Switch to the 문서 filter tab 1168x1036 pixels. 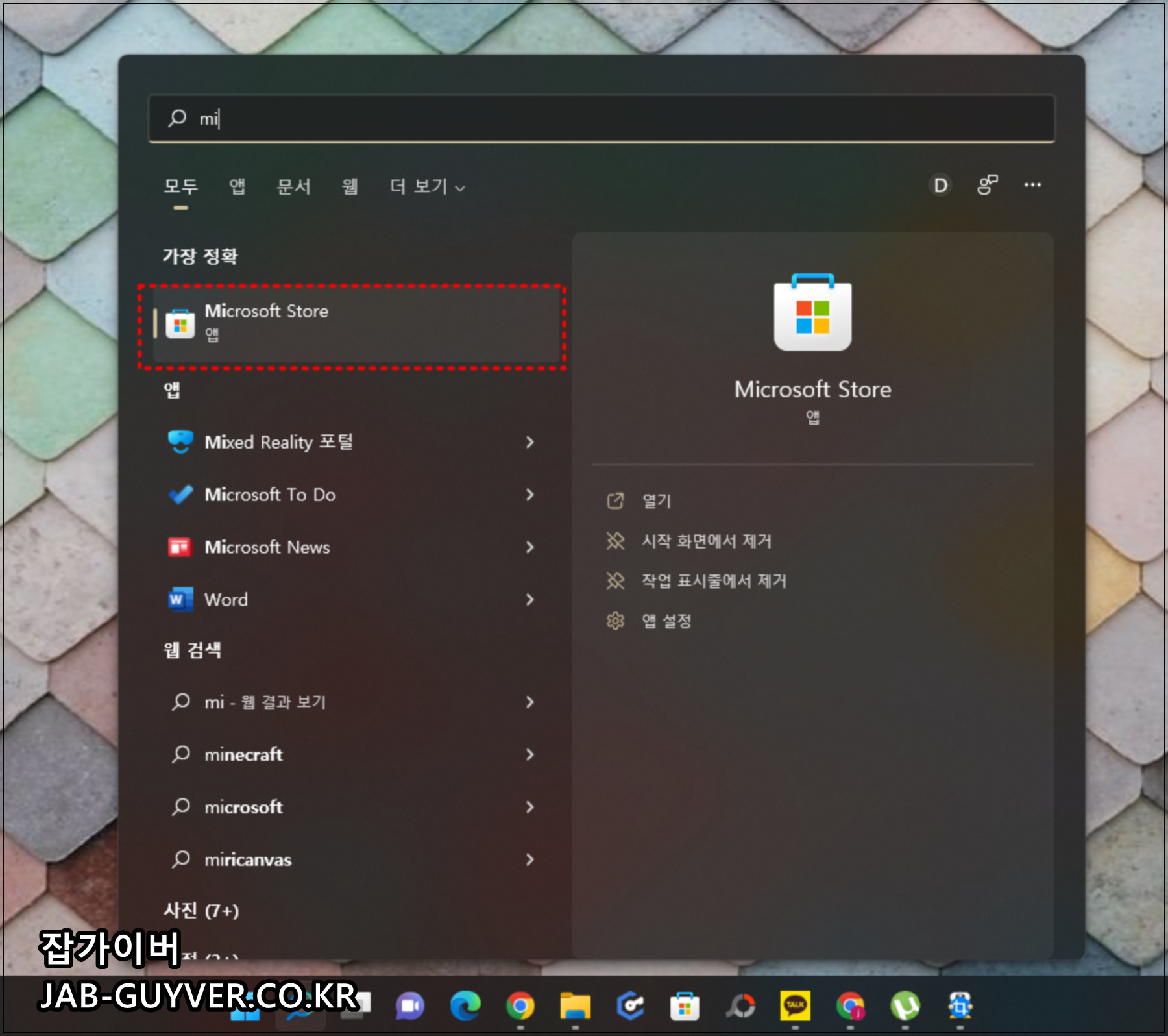pyautogui.click(x=293, y=187)
